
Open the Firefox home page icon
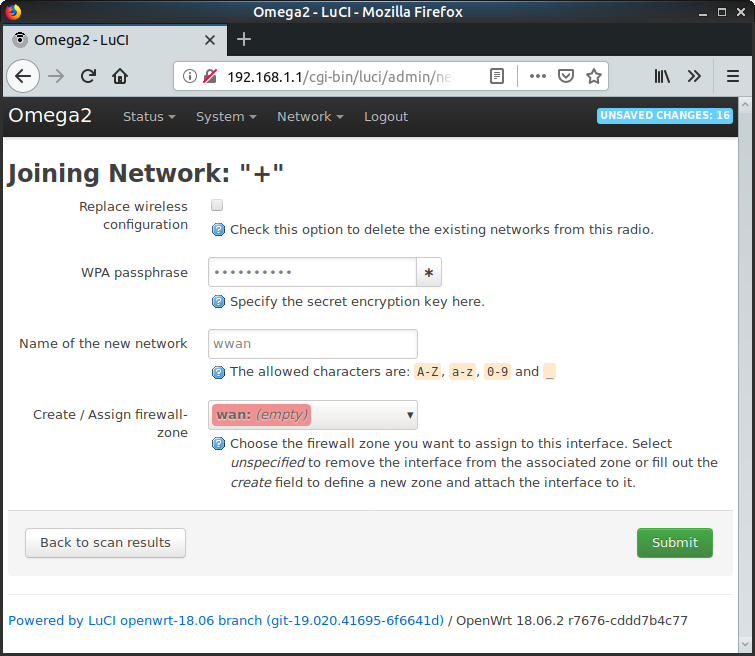click(x=120, y=76)
